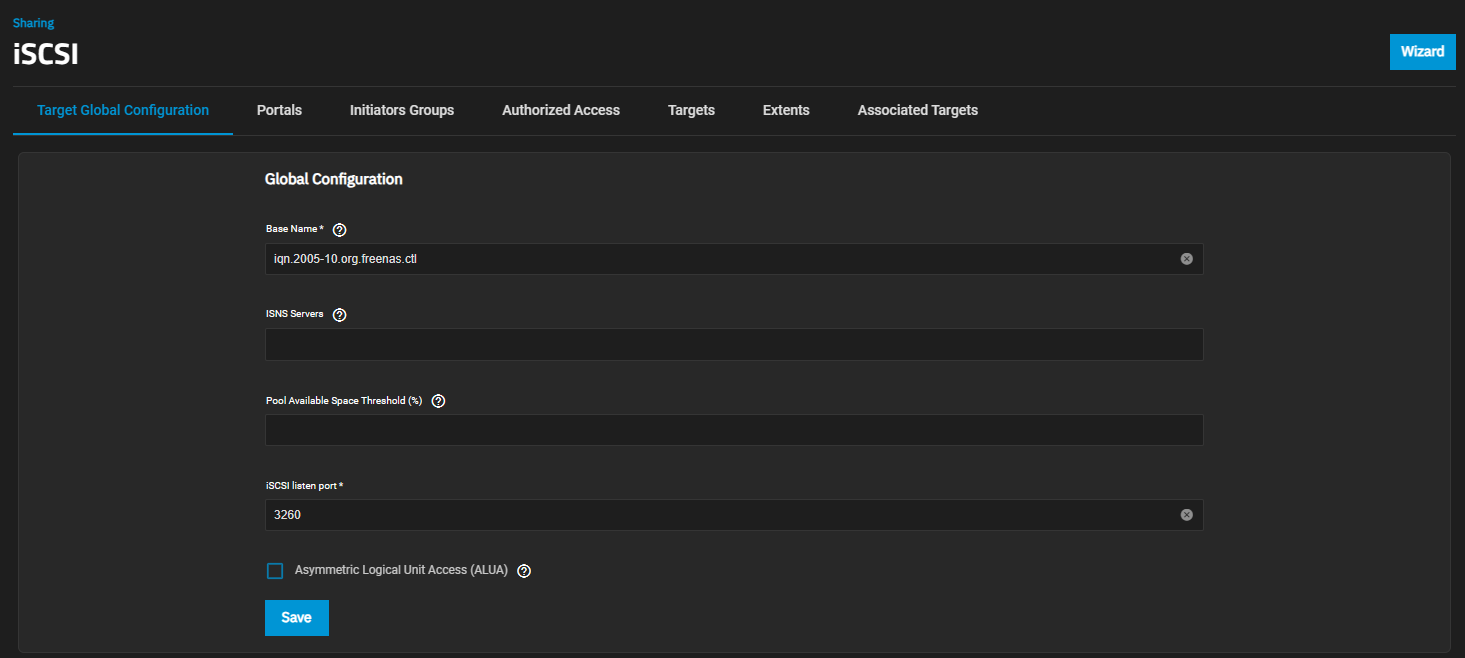1465x658 pixels.
Task: Enable Asymmetric Logical Unit Access (ALUA)
Action: [x=275, y=570]
